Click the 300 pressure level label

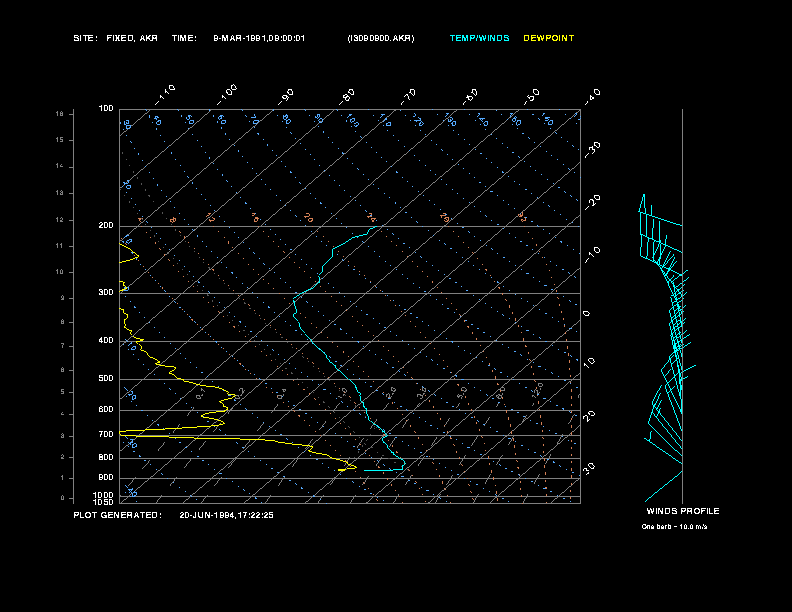[x=106, y=292]
